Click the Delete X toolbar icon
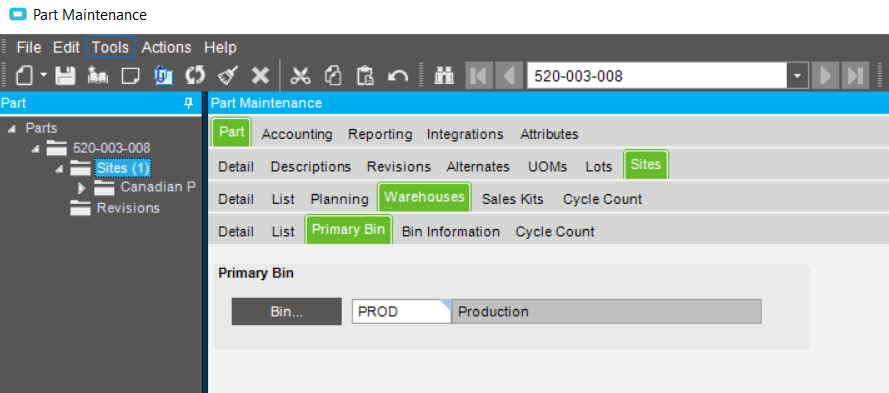This screenshot has width=889, height=393. [x=260, y=75]
